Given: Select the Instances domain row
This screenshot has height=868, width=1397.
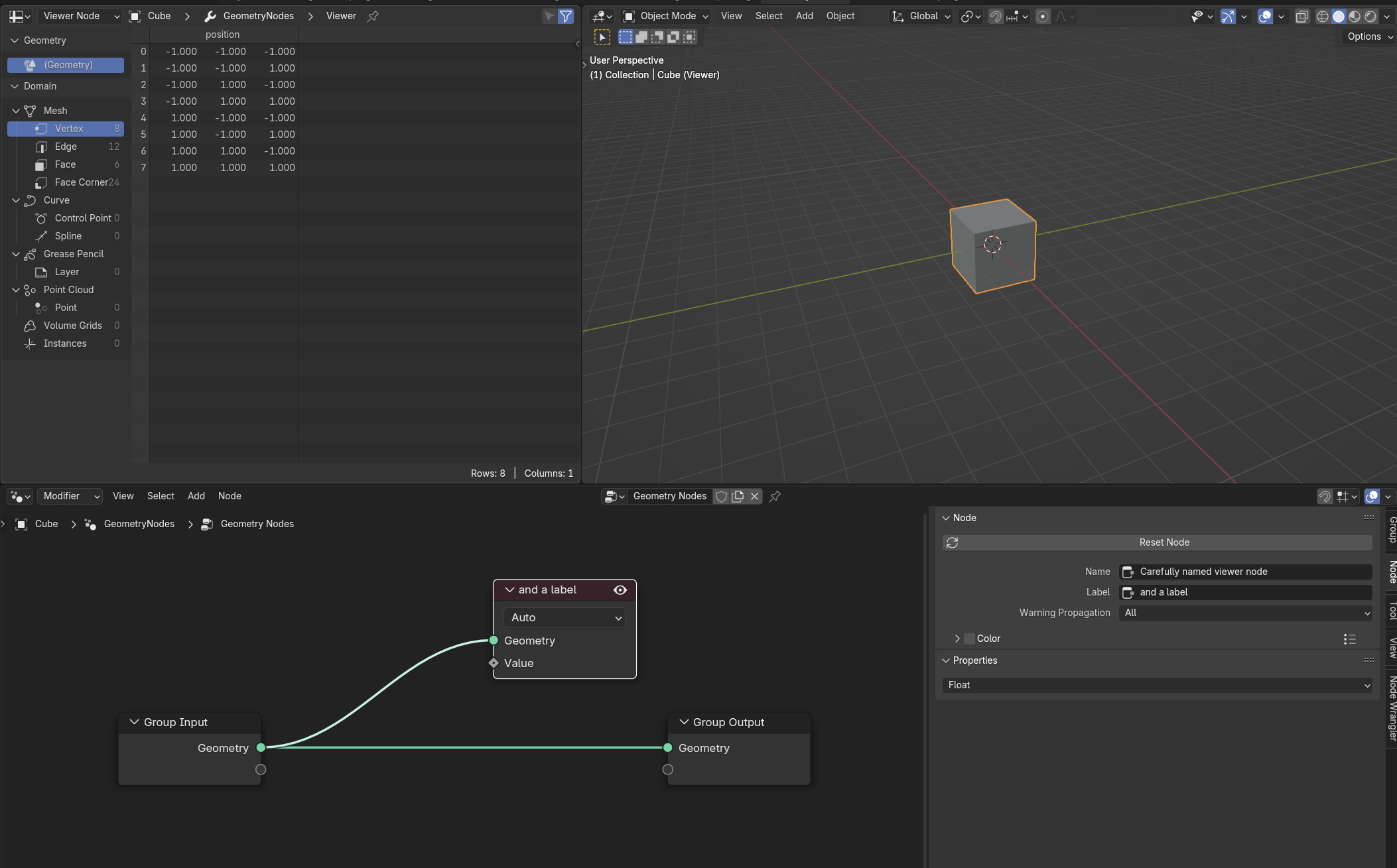Looking at the screenshot, I should pyautogui.click(x=66, y=343).
